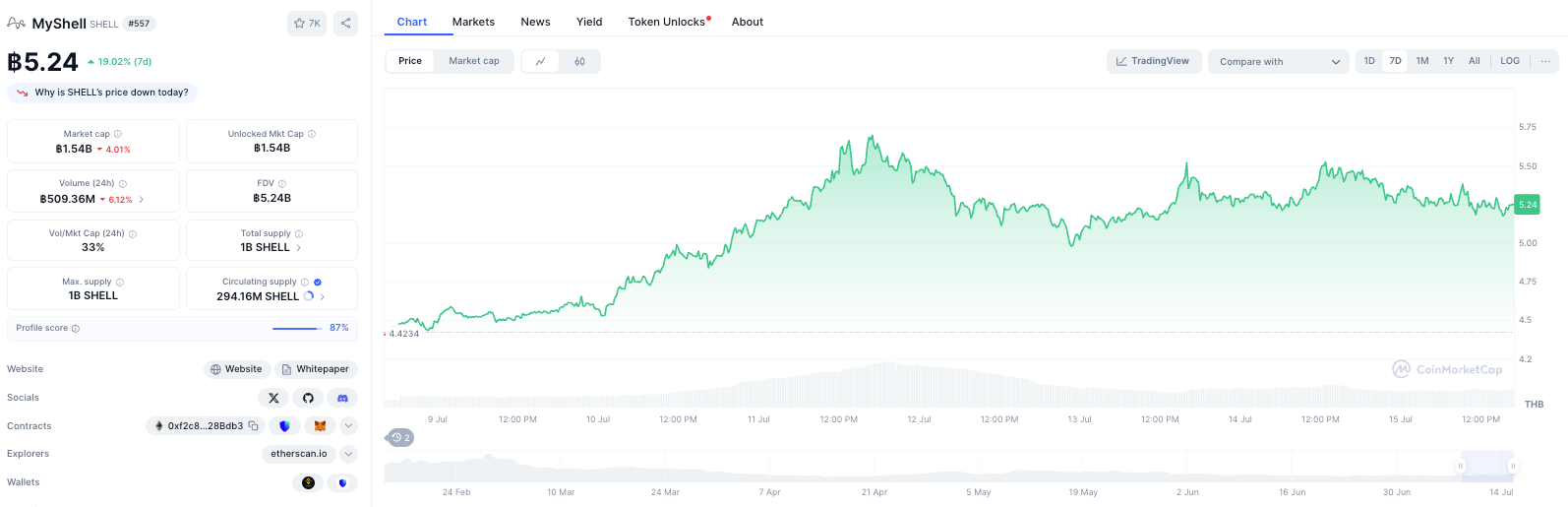Add MyShell to watchlist with star

[x=307, y=23]
